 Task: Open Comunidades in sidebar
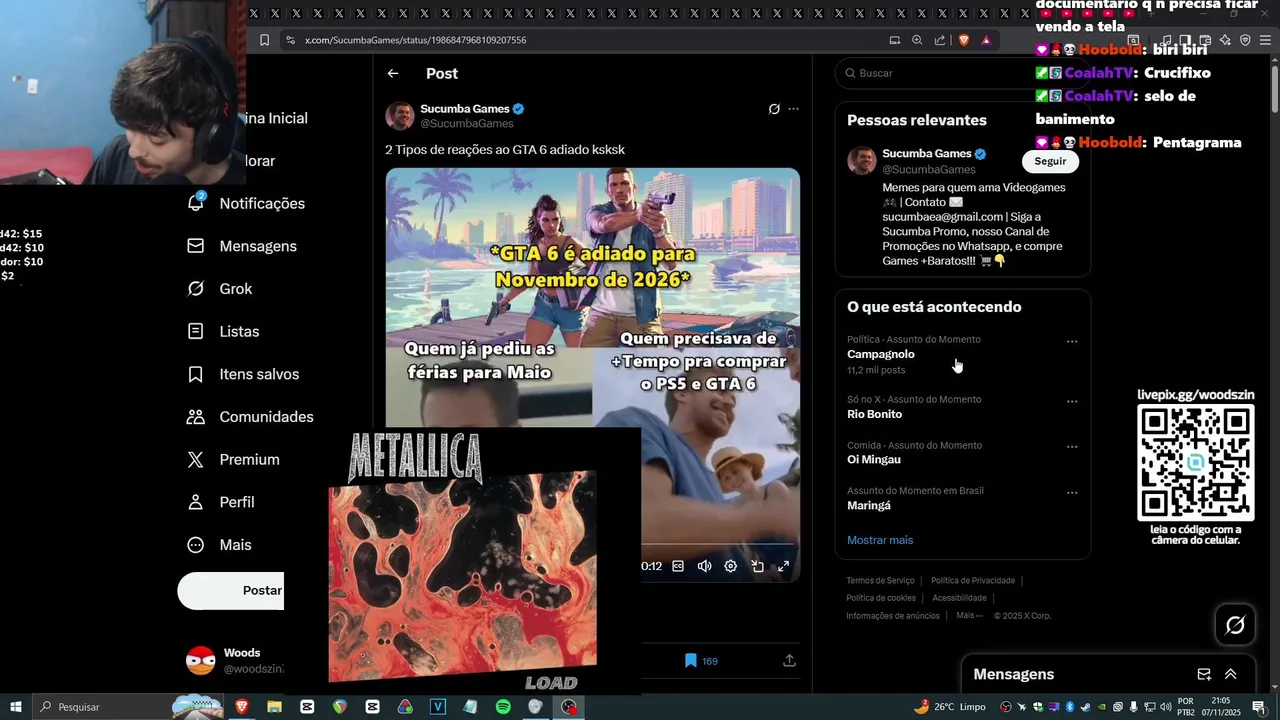(250, 417)
